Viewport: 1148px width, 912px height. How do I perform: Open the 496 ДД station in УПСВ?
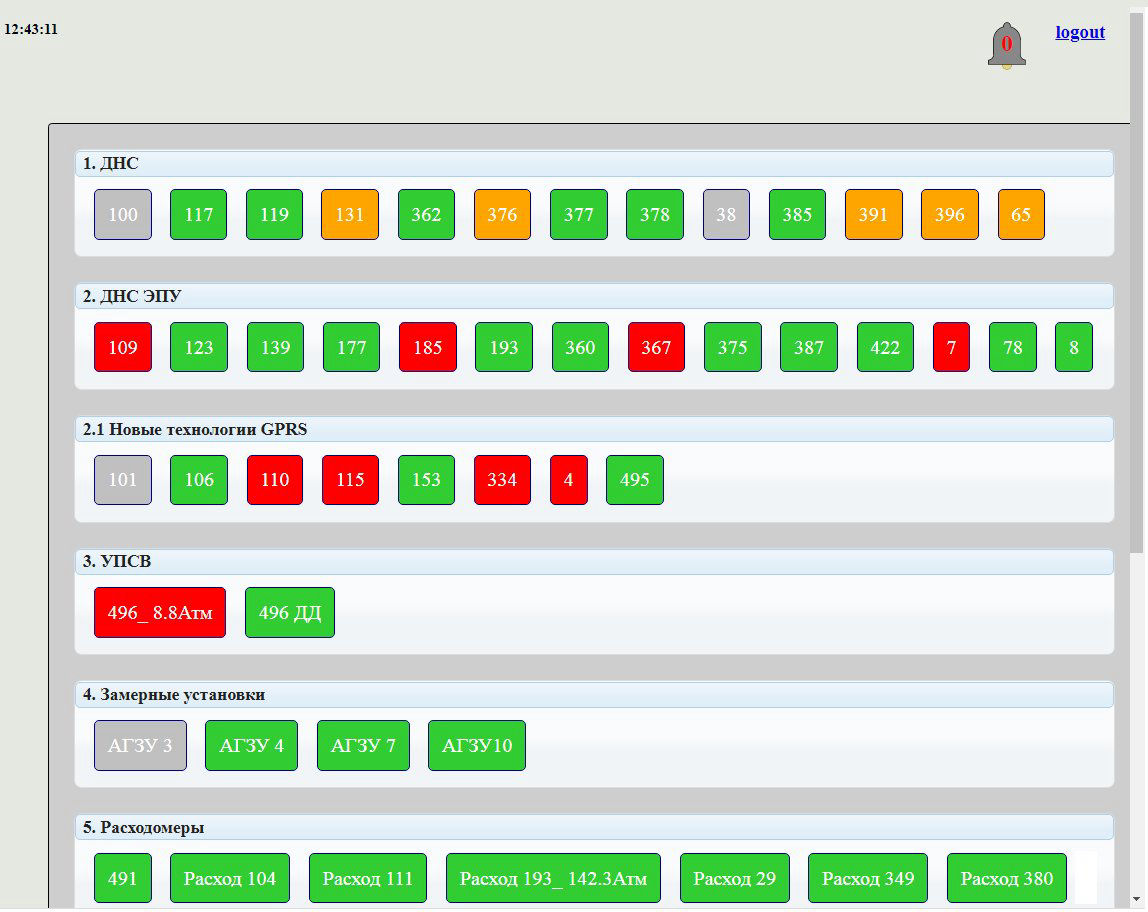point(289,612)
